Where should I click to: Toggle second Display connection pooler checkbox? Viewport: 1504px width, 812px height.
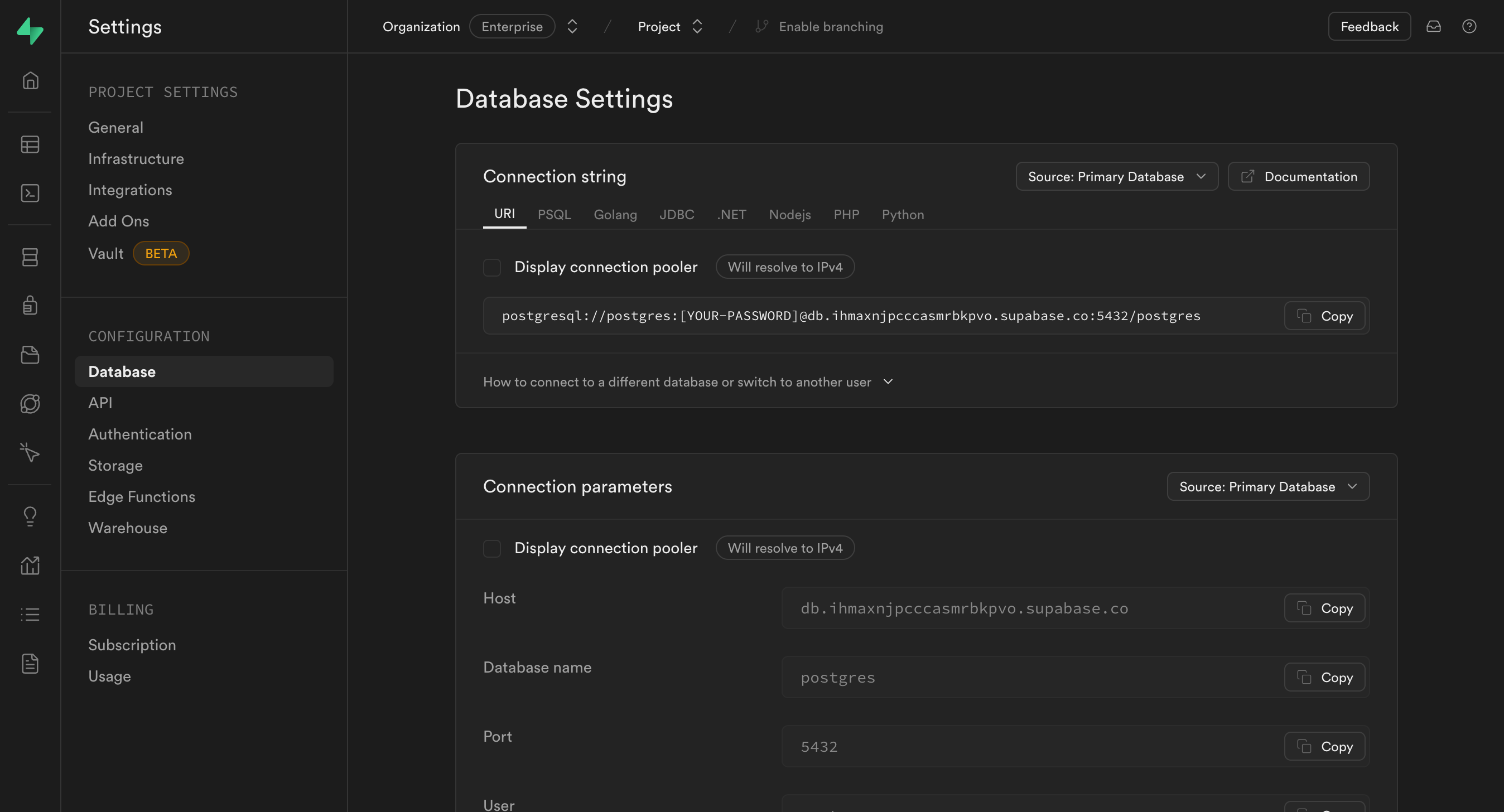492,548
